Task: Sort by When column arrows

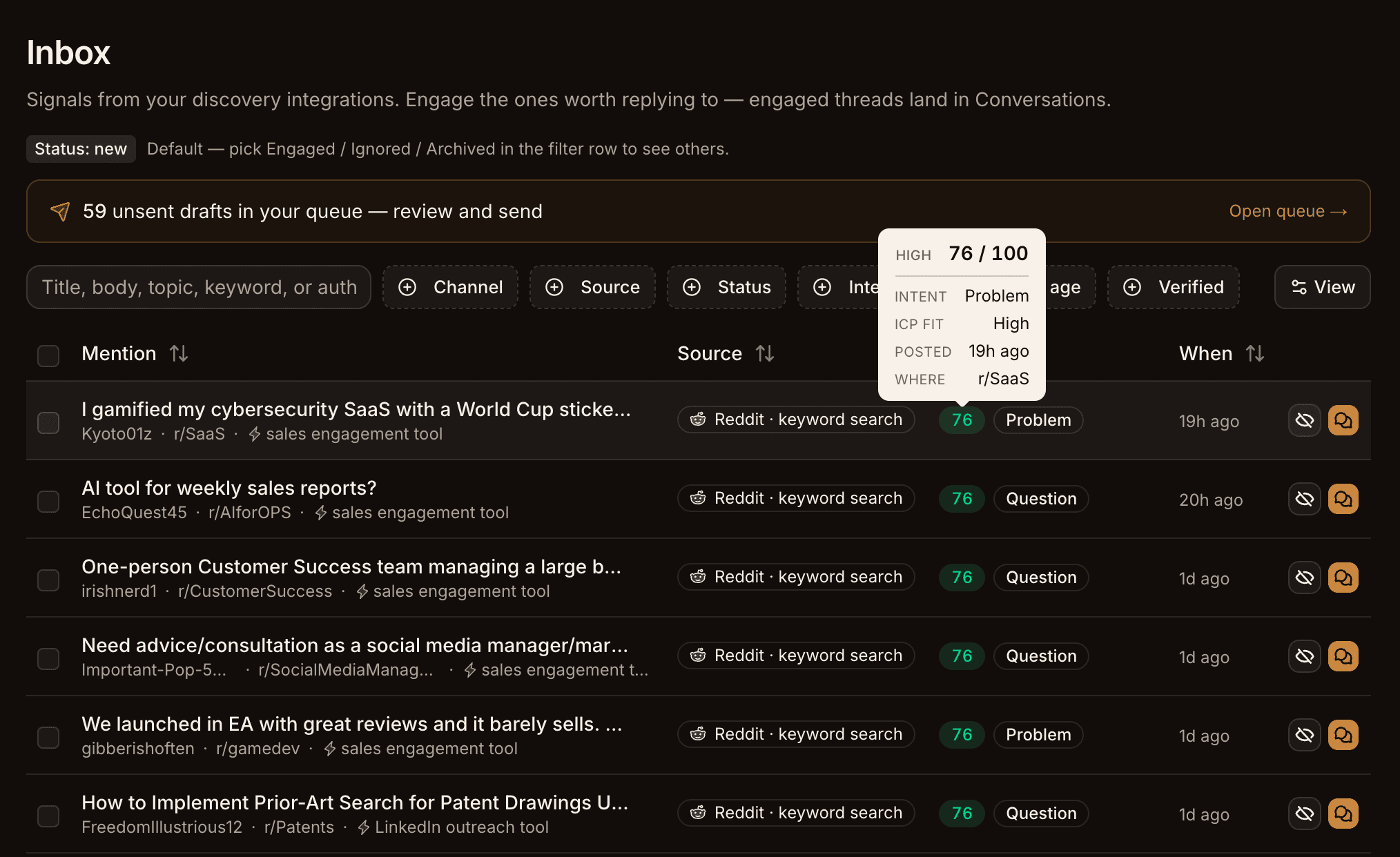Action: [x=1254, y=353]
